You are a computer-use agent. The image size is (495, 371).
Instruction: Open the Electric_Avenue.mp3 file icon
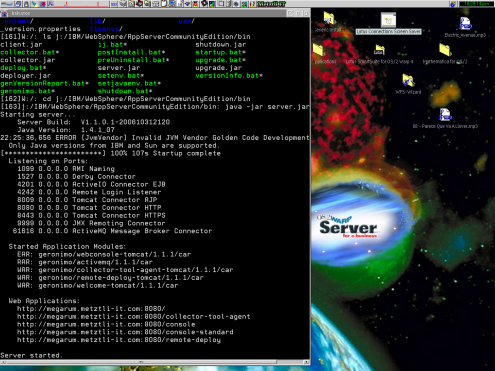click(465, 24)
